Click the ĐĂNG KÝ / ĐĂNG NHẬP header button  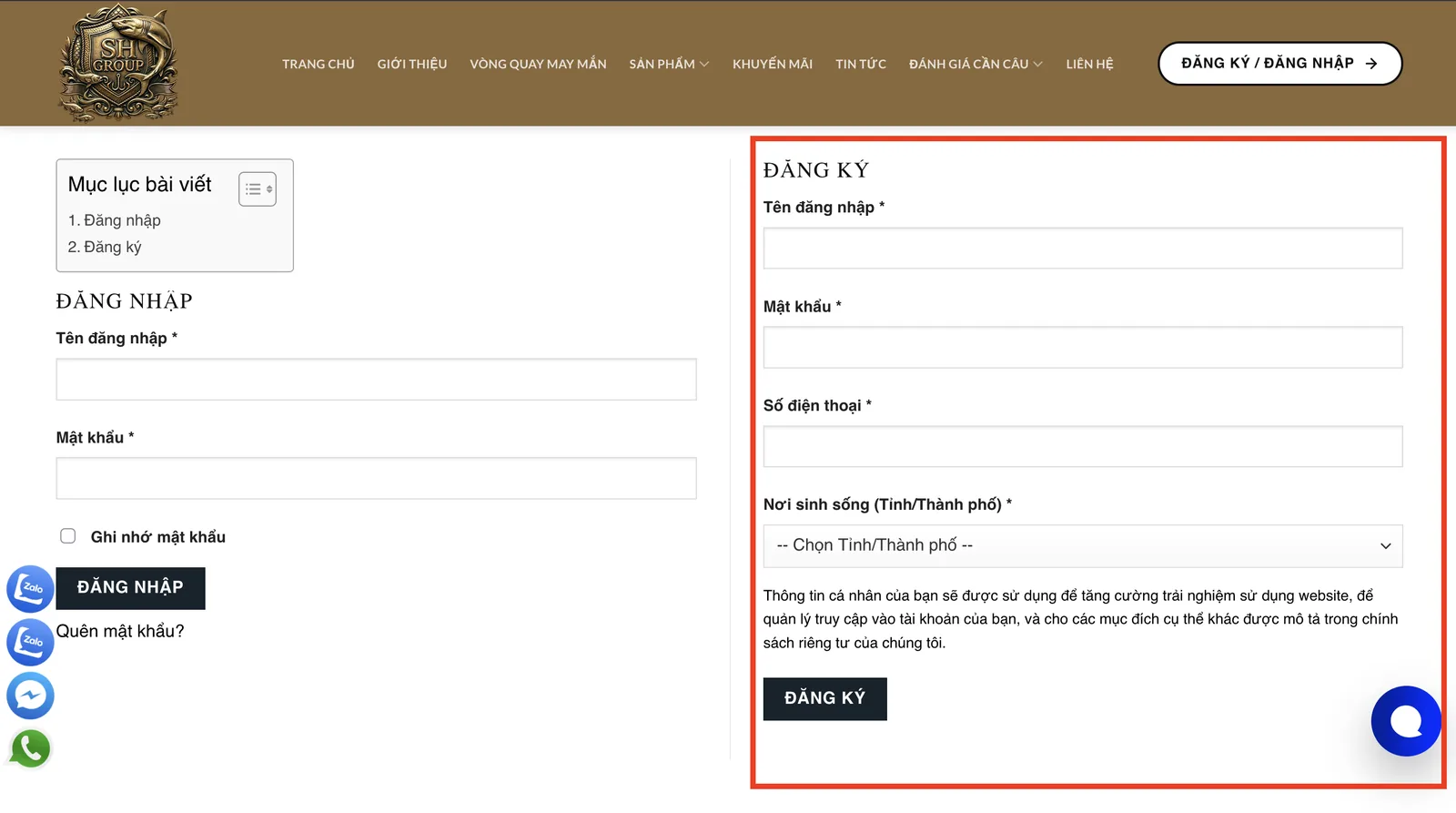[1279, 64]
